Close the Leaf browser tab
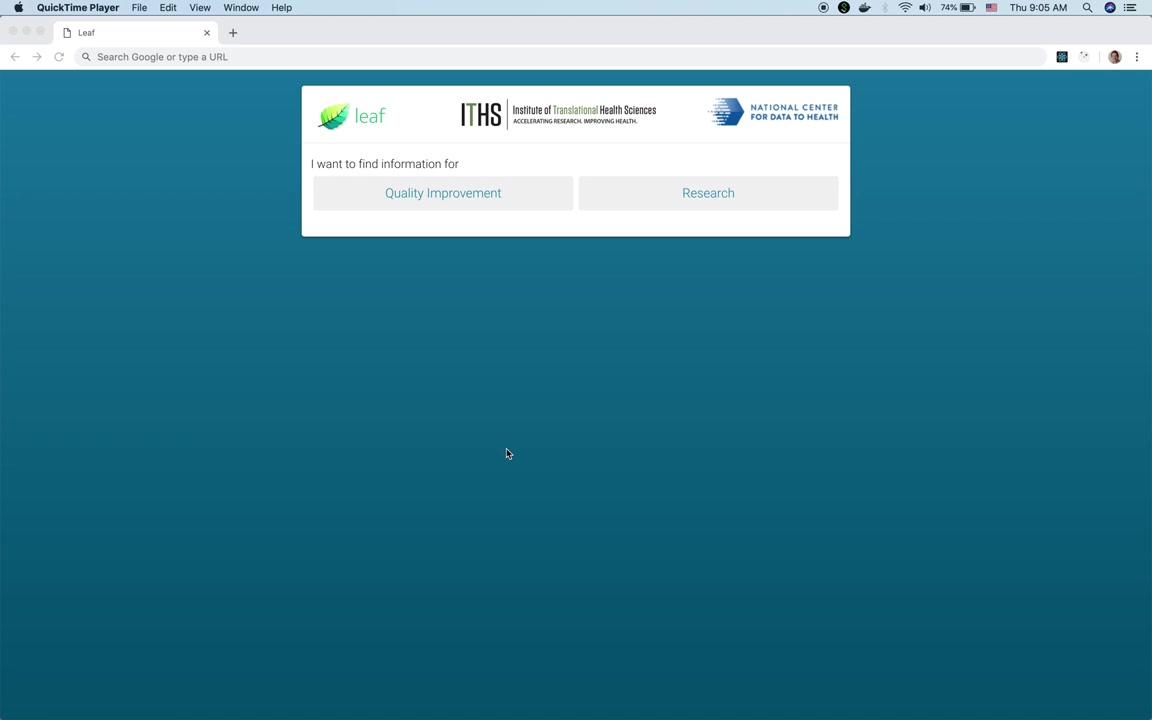1152x720 pixels. [x=207, y=32]
